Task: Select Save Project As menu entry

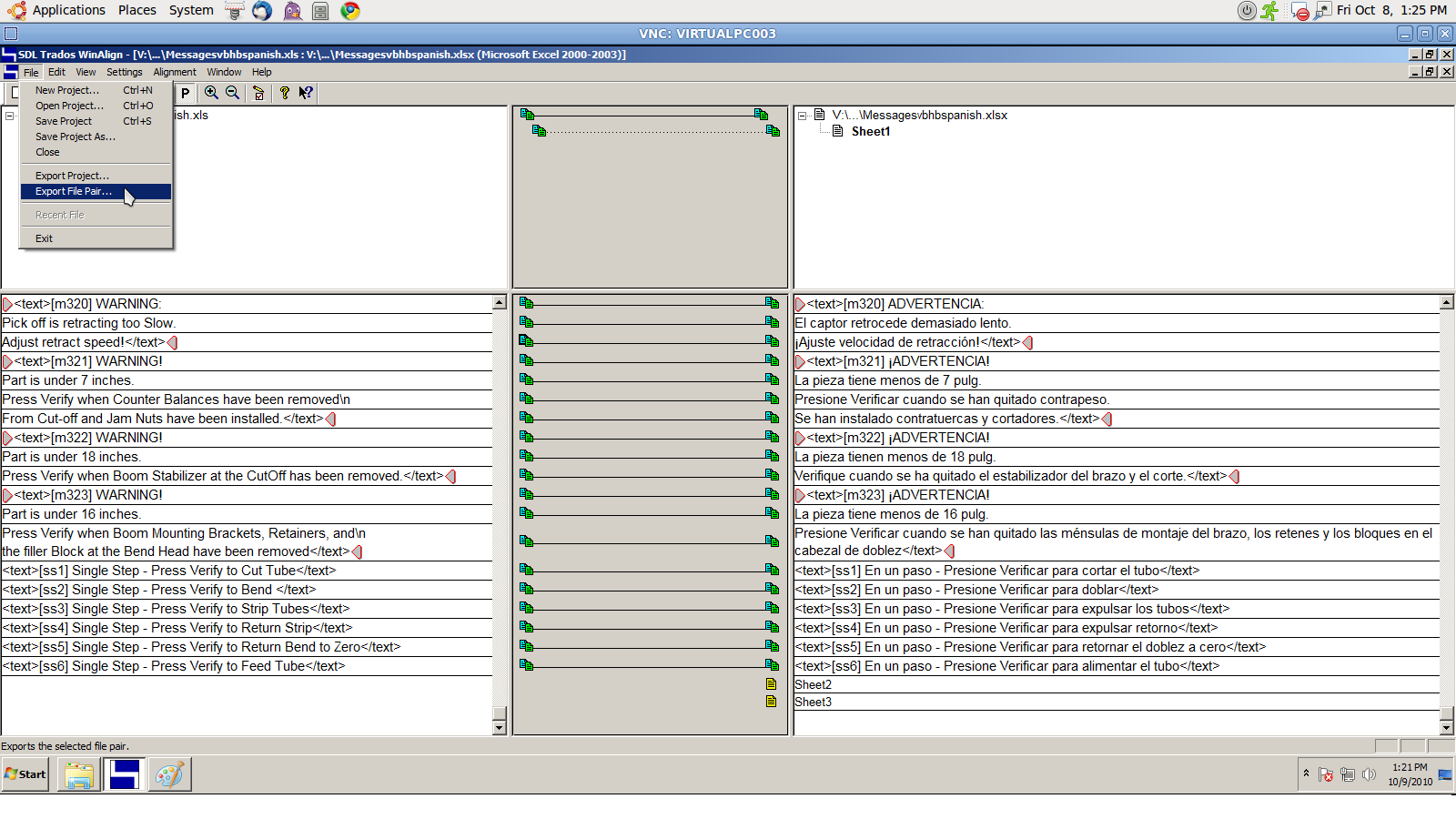Action: pos(76,136)
